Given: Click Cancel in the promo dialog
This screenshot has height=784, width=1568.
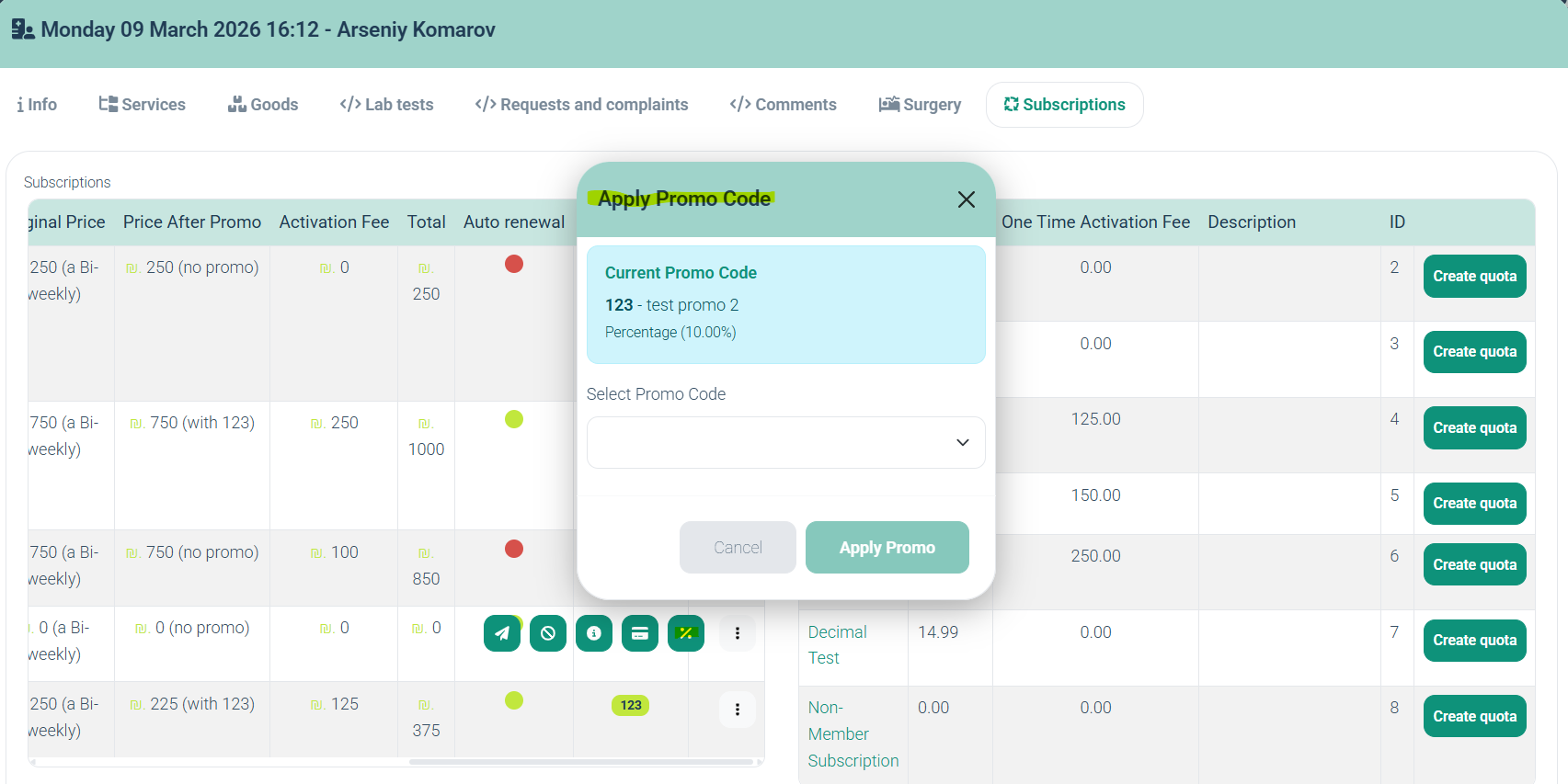Looking at the screenshot, I should coord(738,548).
